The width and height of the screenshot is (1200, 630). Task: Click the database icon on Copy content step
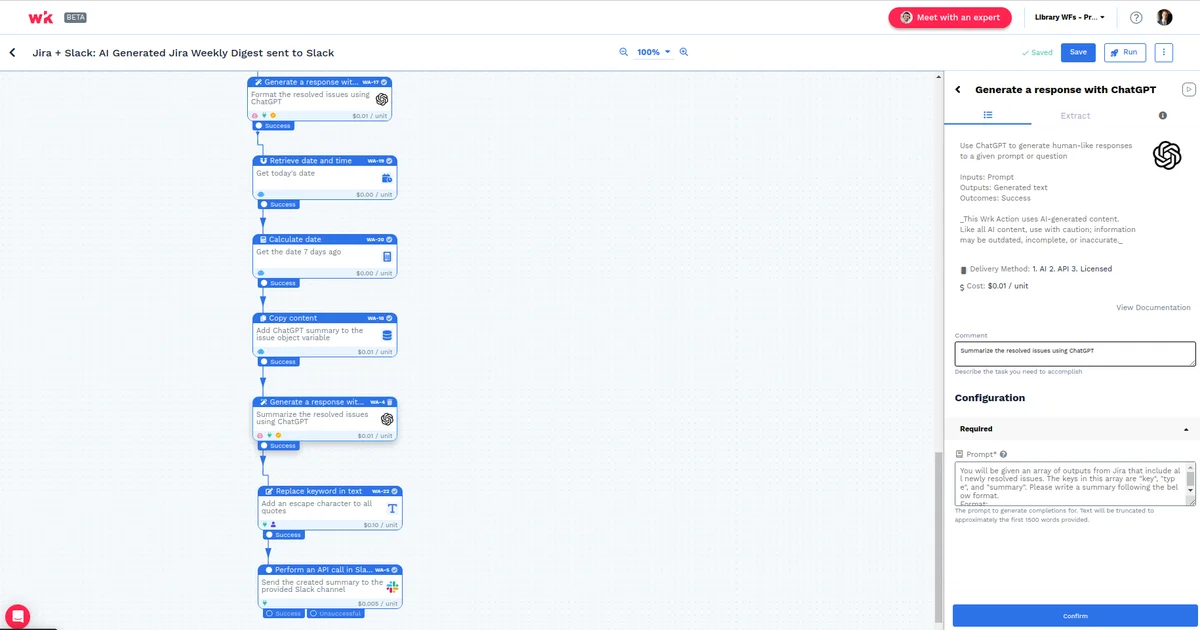pyautogui.click(x=387, y=335)
